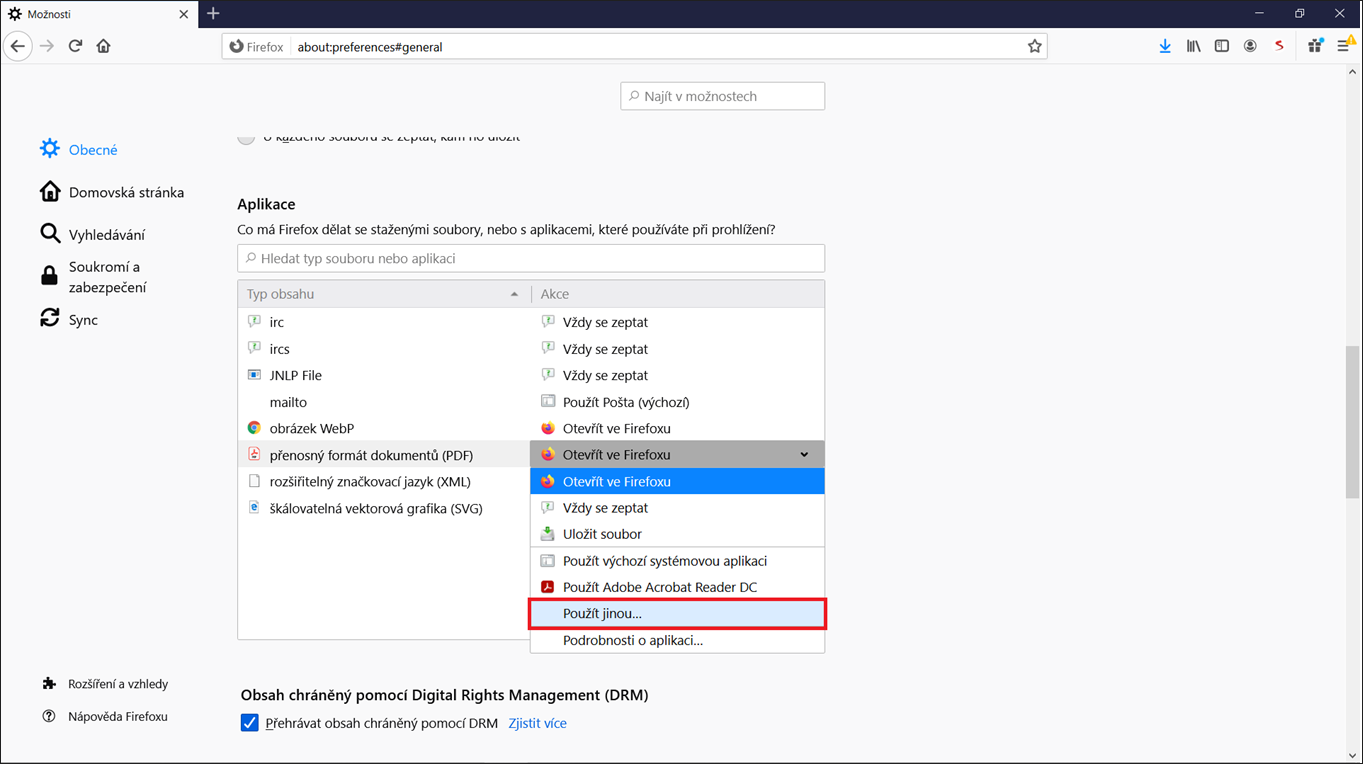This screenshot has width=1363, height=764.
Task: Toggle the sidebar view icon
Action: pyautogui.click(x=1221, y=46)
